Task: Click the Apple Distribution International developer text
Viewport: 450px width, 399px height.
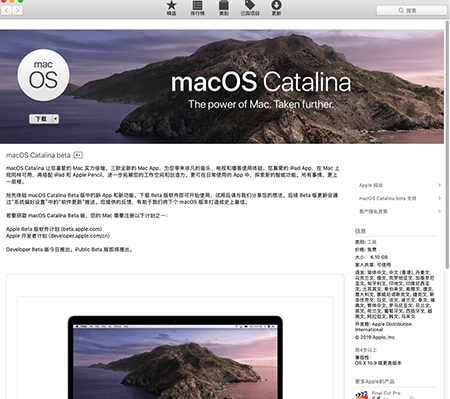Action: pos(383,327)
